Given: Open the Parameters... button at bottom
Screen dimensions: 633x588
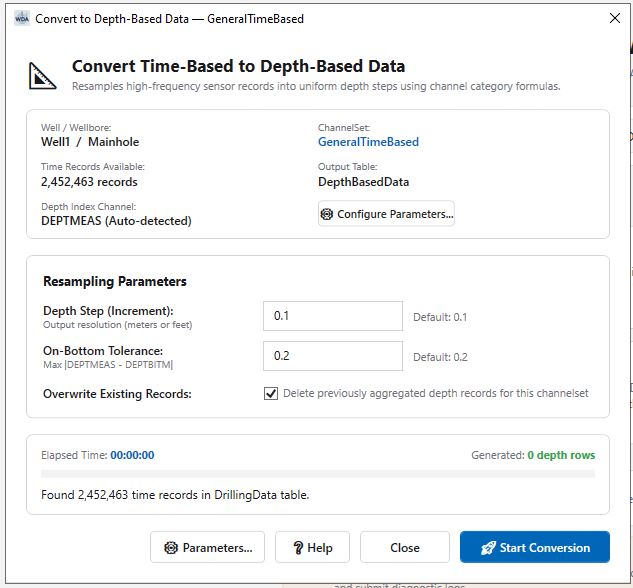Looking at the screenshot, I should 208,547.
